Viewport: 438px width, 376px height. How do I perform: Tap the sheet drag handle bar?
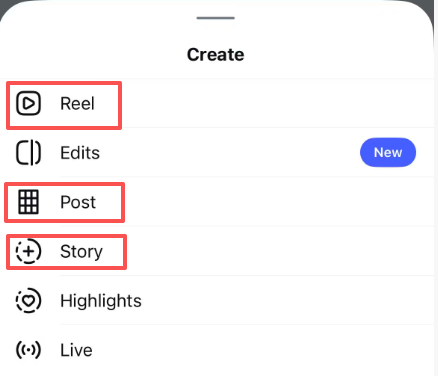tap(216, 18)
